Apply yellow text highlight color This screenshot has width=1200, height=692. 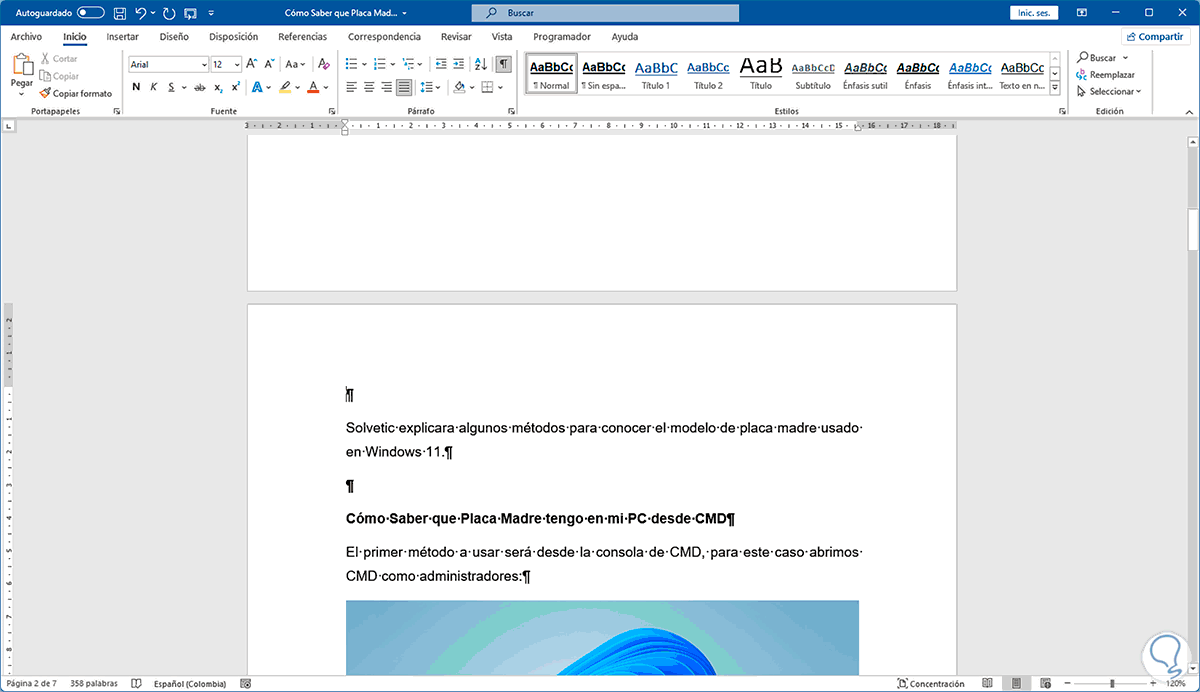tap(285, 87)
